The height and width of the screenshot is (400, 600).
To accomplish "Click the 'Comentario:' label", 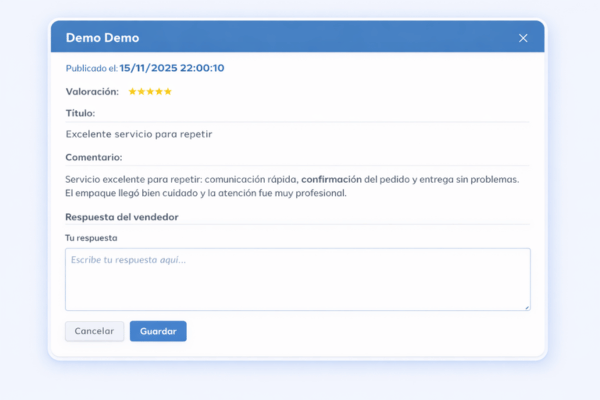I will coord(94,157).
